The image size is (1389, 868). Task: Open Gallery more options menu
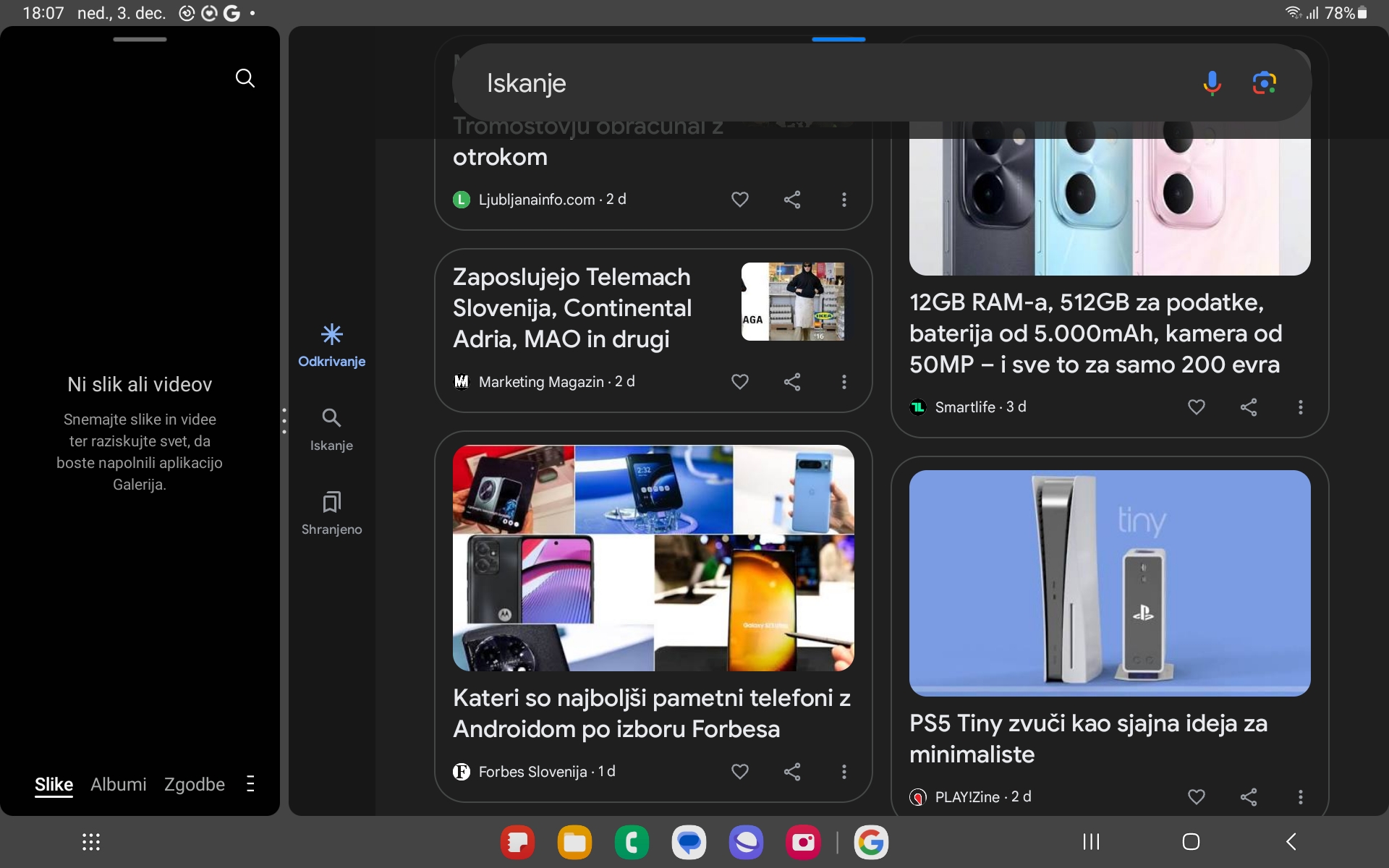click(x=250, y=784)
